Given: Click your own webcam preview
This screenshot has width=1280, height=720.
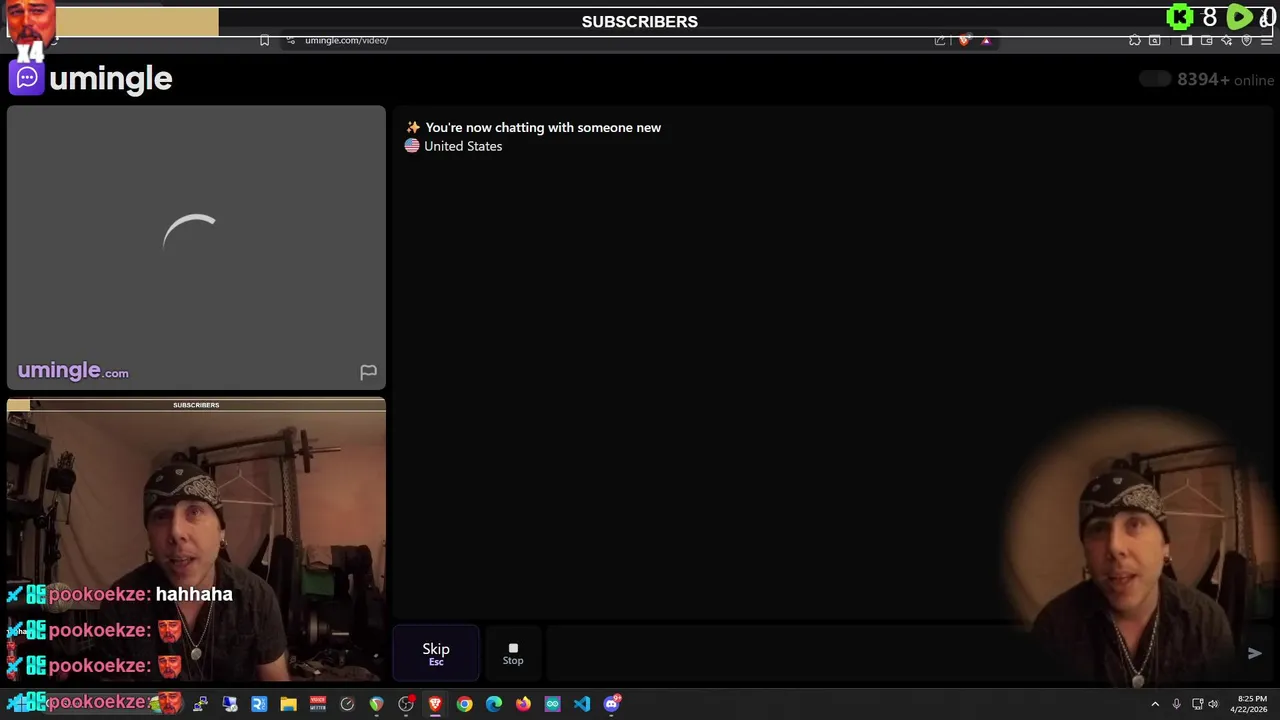Looking at the screenshot, I should coord(196,540).
